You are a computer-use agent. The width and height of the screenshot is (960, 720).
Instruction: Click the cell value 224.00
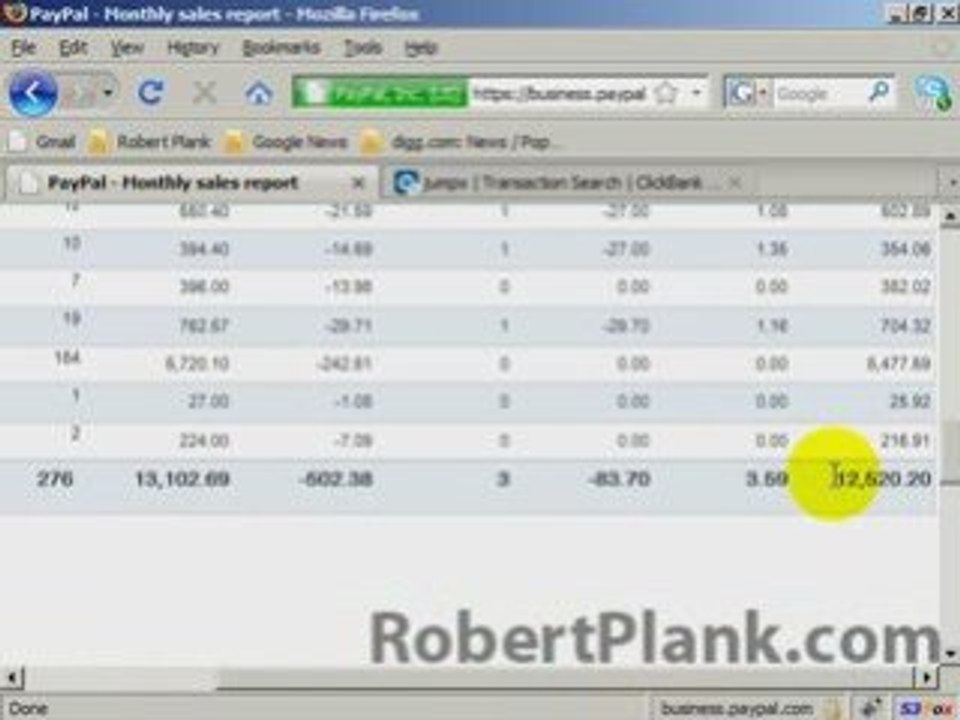(x=204, y=441)
